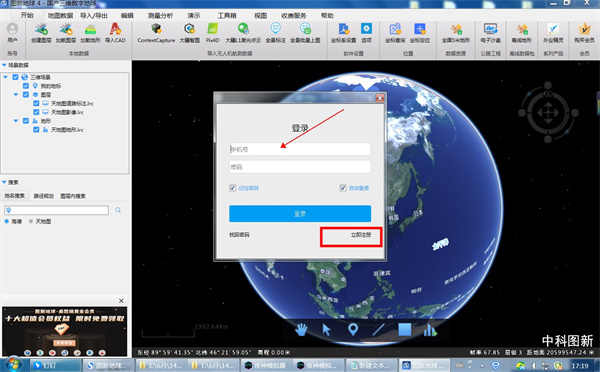Open the 选项 options gear icon
The height and width of the screenshot is (372, 600).
click(x=366, y=29)
